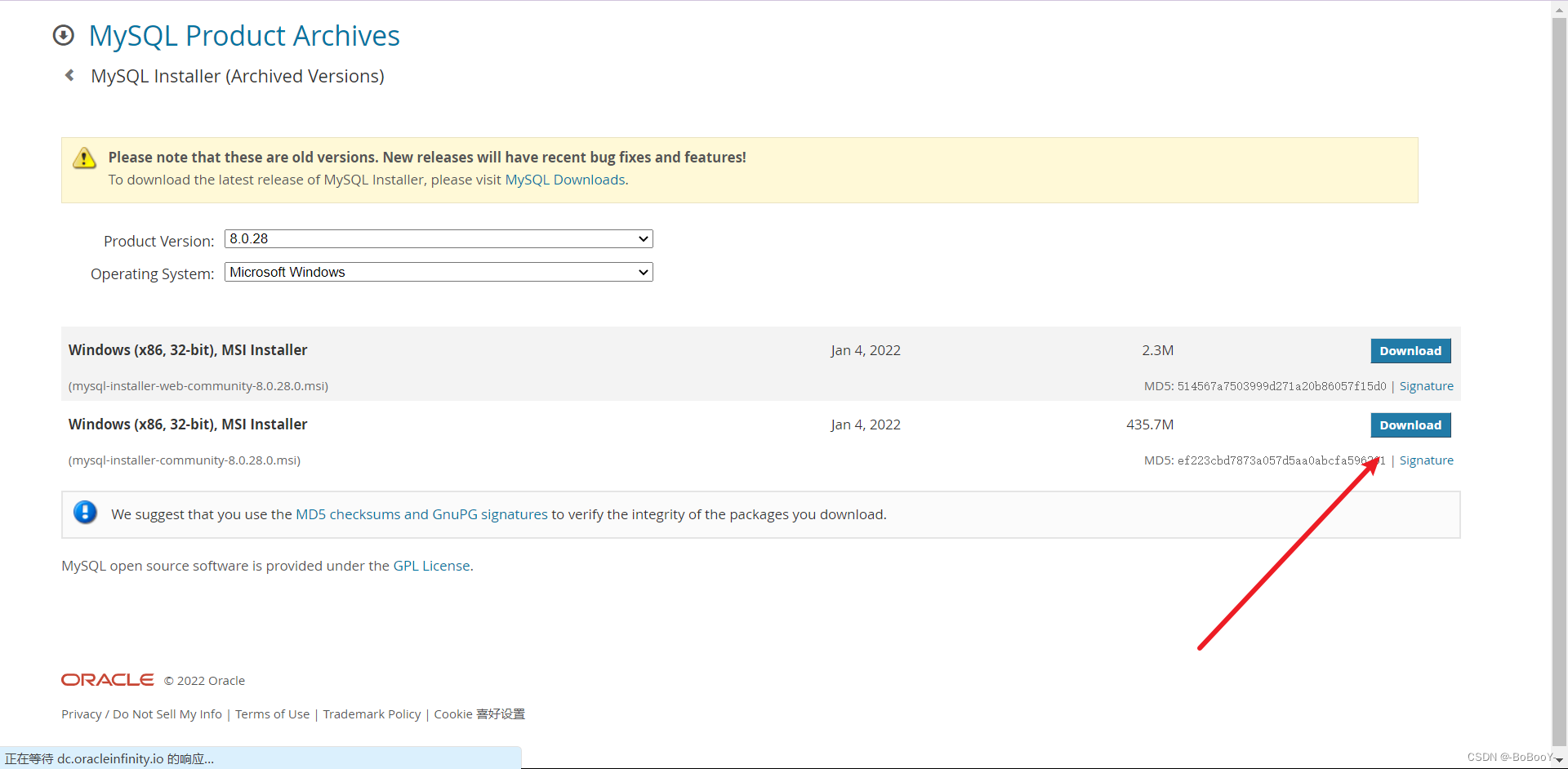Click the blue exclamation info icon

85,513
